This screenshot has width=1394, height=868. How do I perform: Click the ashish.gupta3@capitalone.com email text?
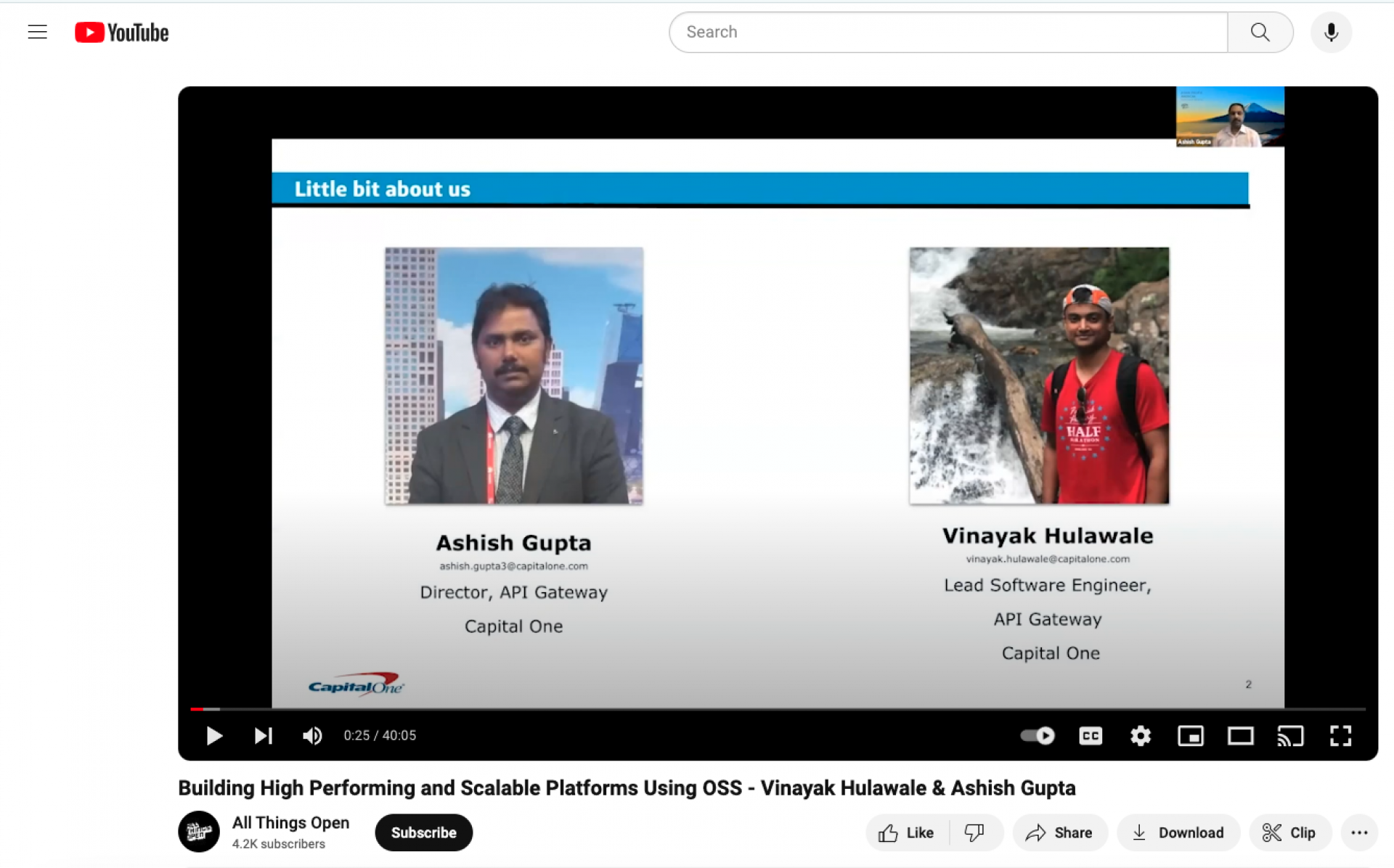coord(513,566)
